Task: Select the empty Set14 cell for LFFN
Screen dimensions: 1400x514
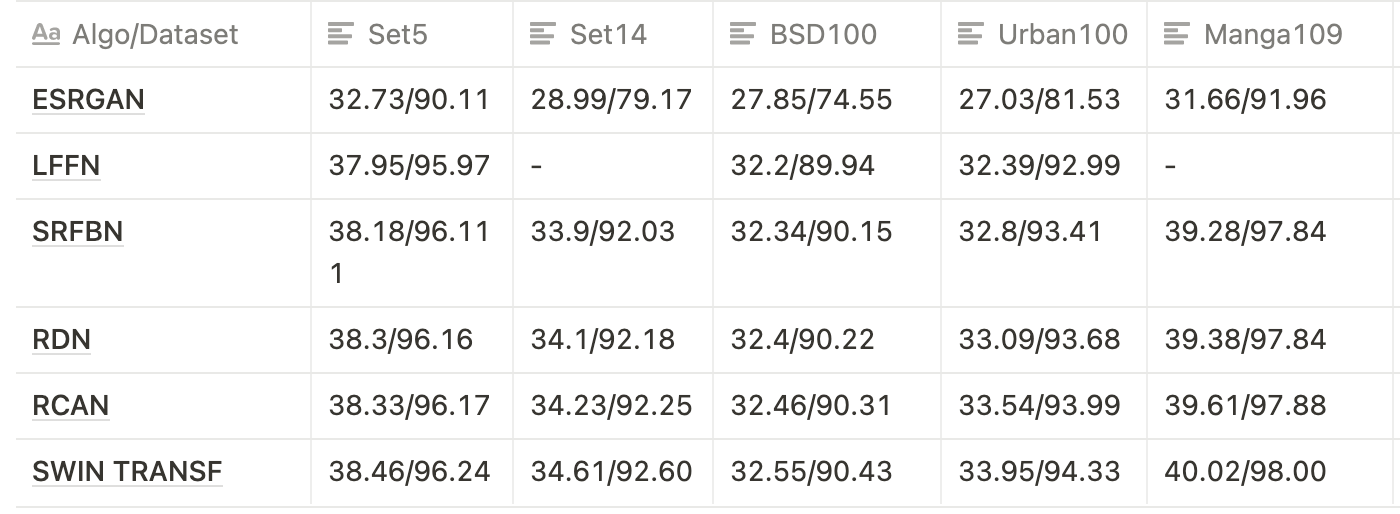Action: (x=613, y=166)
